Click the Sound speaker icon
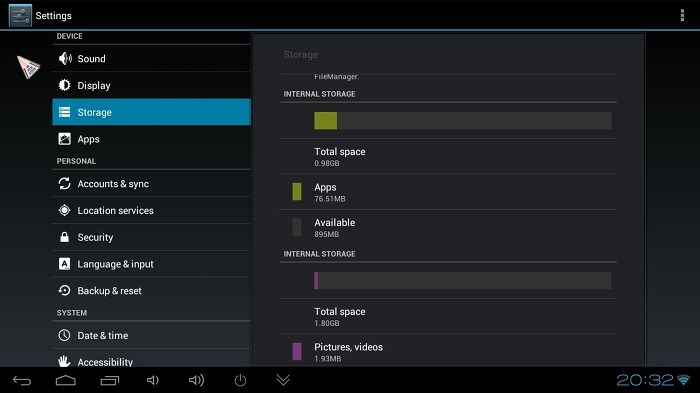700x393 pixels. click(x=65, y=59)
